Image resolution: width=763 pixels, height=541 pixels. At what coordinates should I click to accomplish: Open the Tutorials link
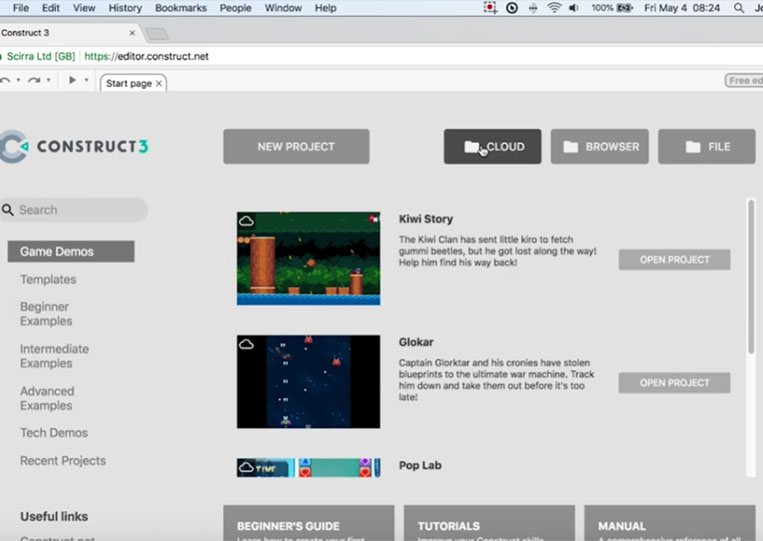click(489, 523)
